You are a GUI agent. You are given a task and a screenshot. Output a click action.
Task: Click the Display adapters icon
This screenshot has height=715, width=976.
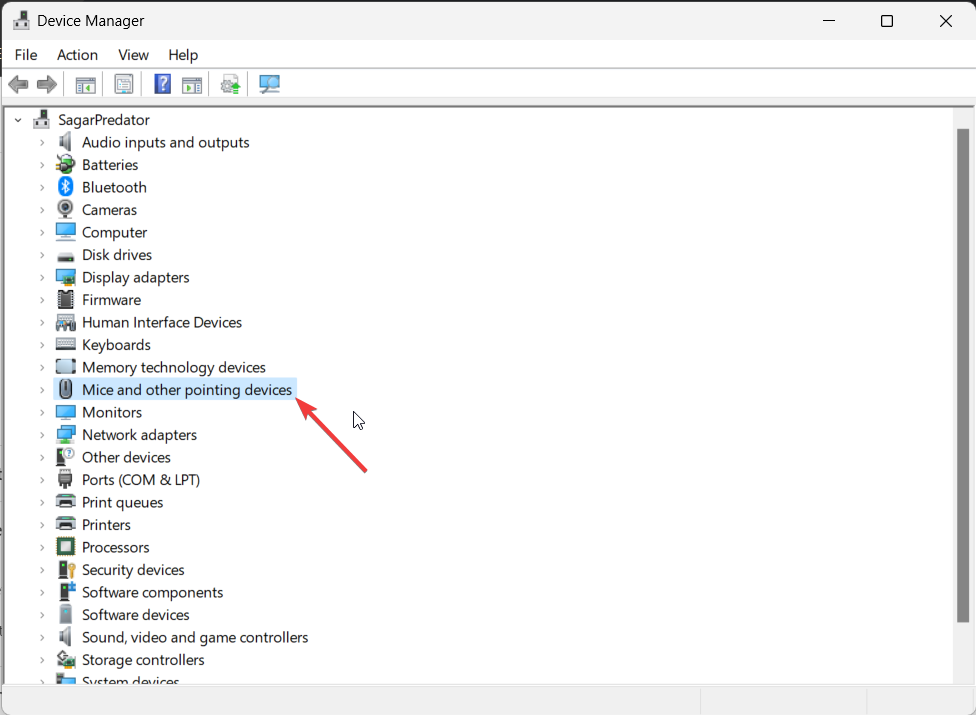(x=65, y=277)
